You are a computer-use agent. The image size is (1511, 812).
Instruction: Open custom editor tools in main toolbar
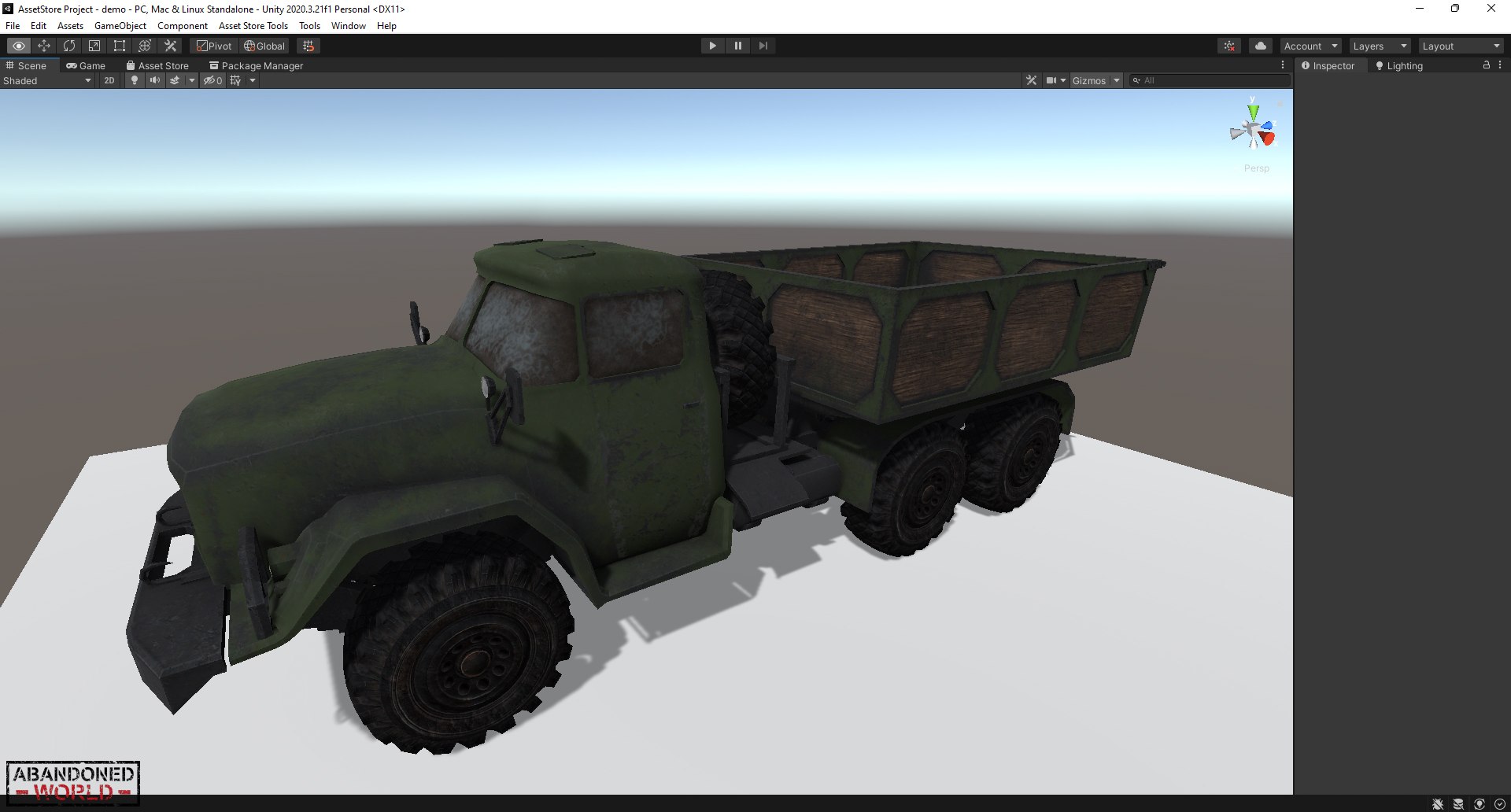click(x=170, y=46)
